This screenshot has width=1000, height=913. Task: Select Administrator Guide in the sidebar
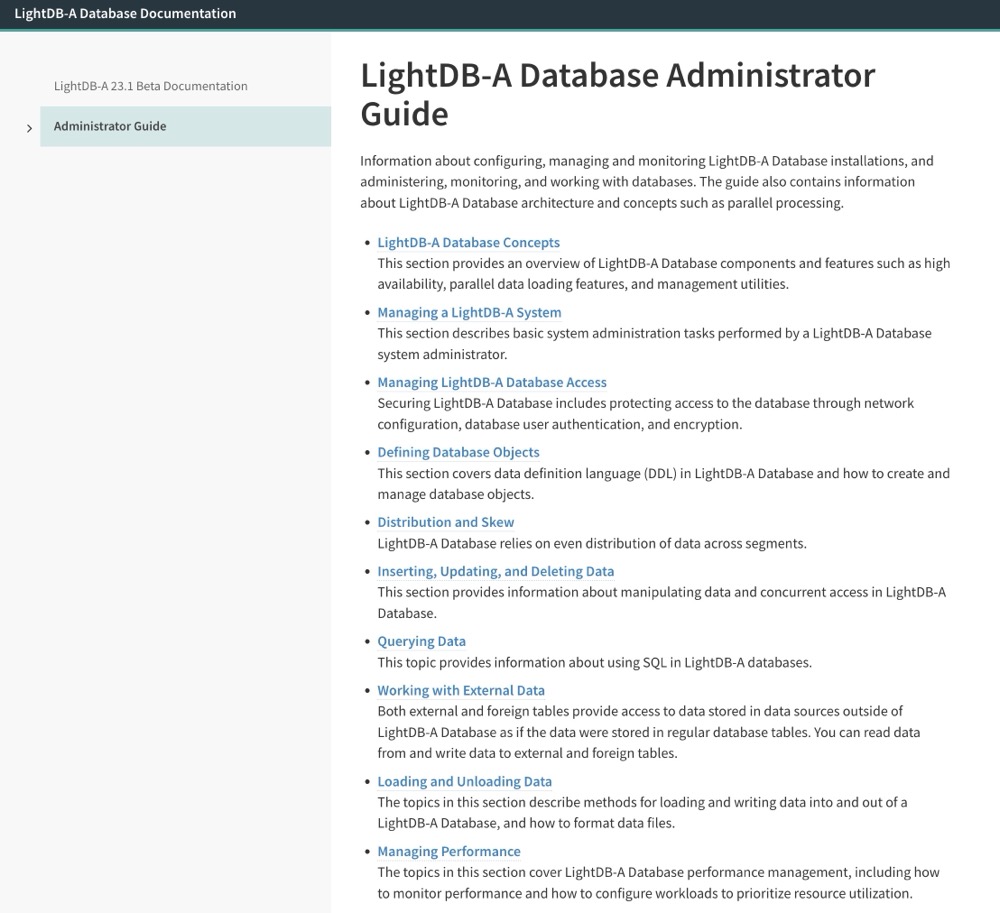pos(186,126)
